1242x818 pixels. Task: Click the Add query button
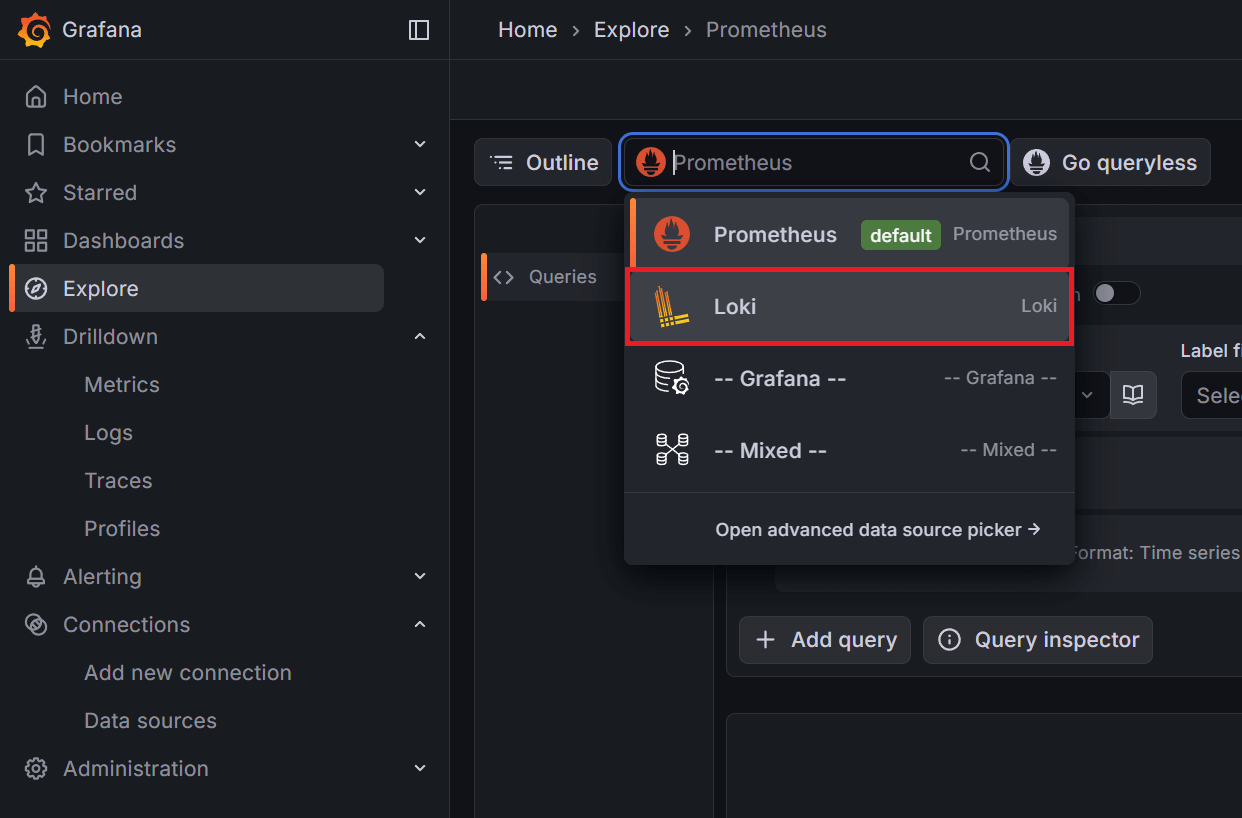pos(824,640)
